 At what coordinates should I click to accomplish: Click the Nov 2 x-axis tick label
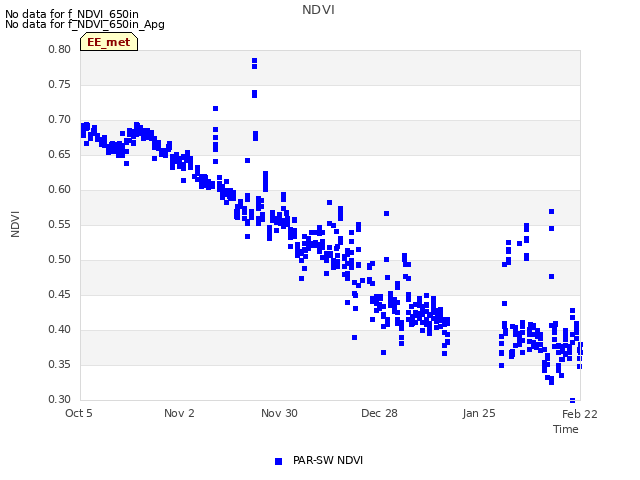pyautogui.click(x=179, y=413)
